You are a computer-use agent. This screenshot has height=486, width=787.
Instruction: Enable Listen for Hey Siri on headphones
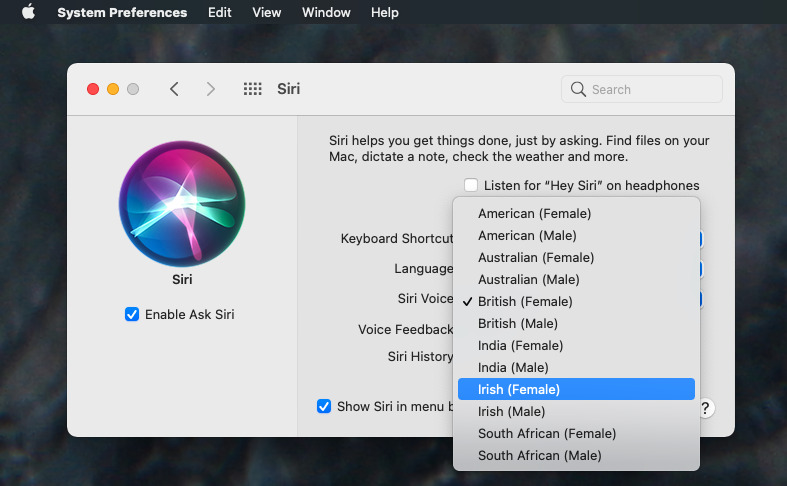point(471,185)
